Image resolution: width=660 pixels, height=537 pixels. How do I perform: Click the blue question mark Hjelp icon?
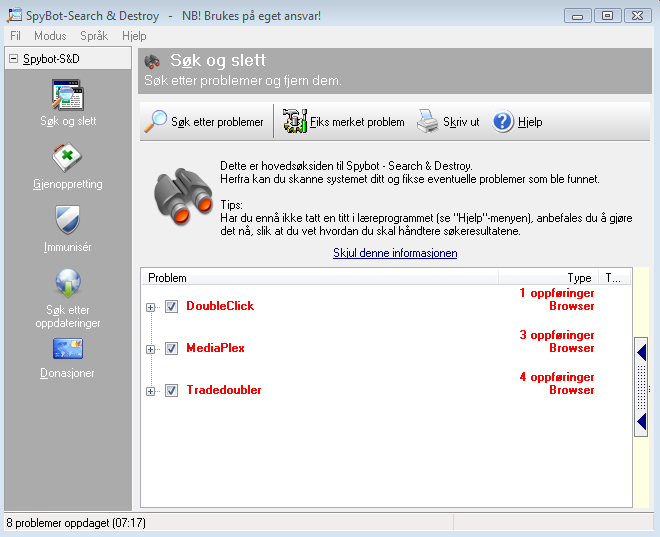pos(503,122)
